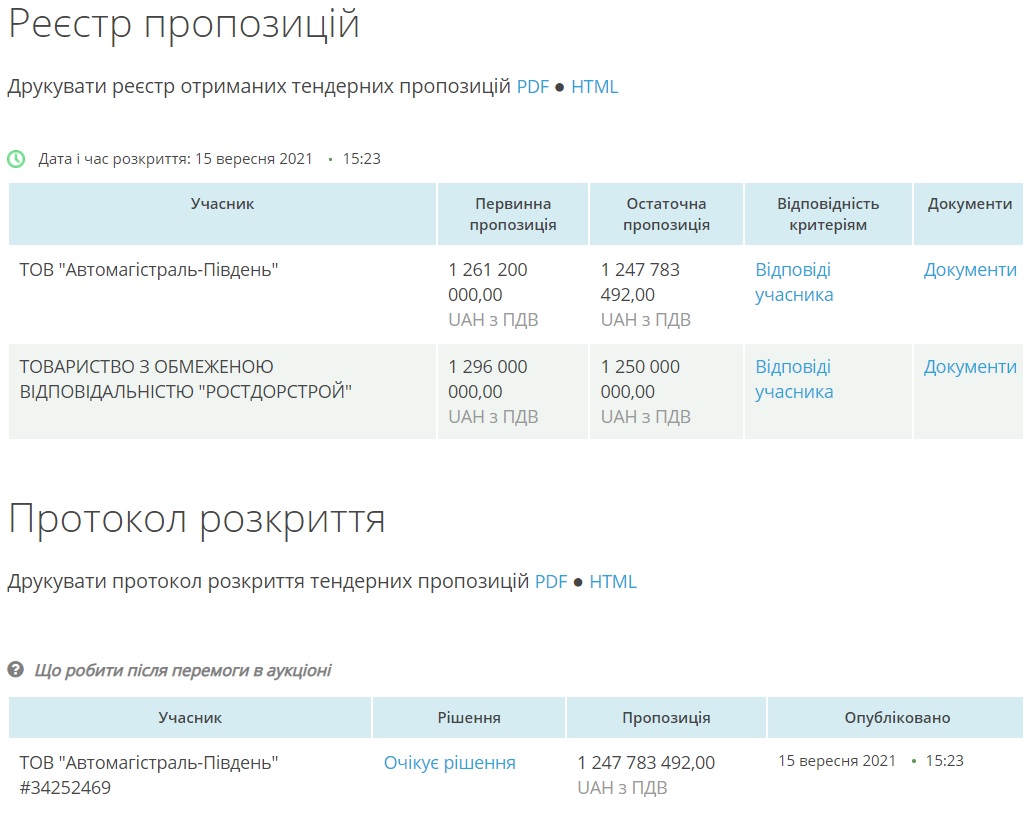
Task: Click the Очікує рішення status link
Action: point(449,763)
